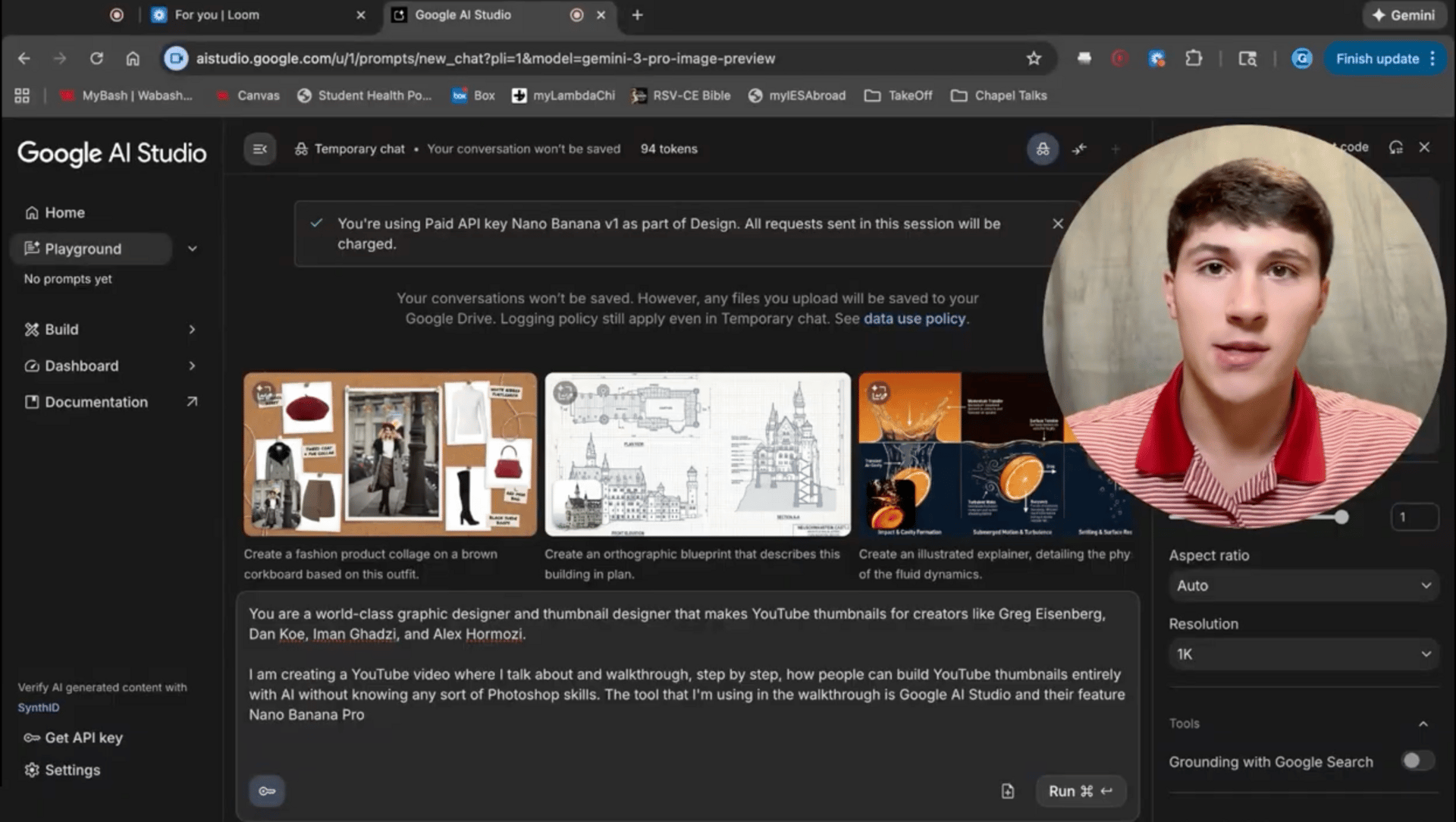Open the data use policy link
Screen dimensions: 1456x822
click(914, 318)
